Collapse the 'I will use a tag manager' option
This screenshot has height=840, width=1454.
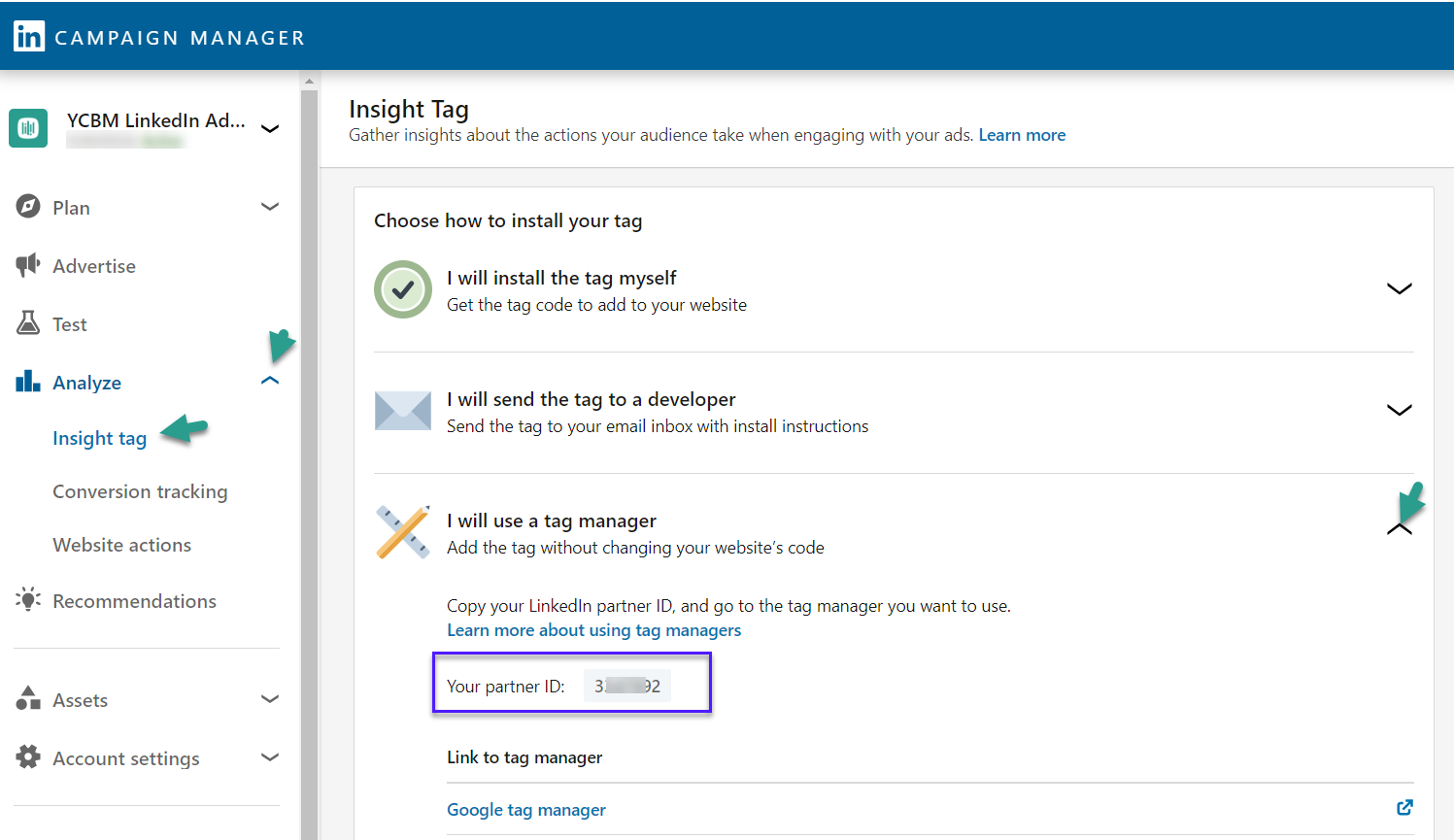tap(1399, 529)
